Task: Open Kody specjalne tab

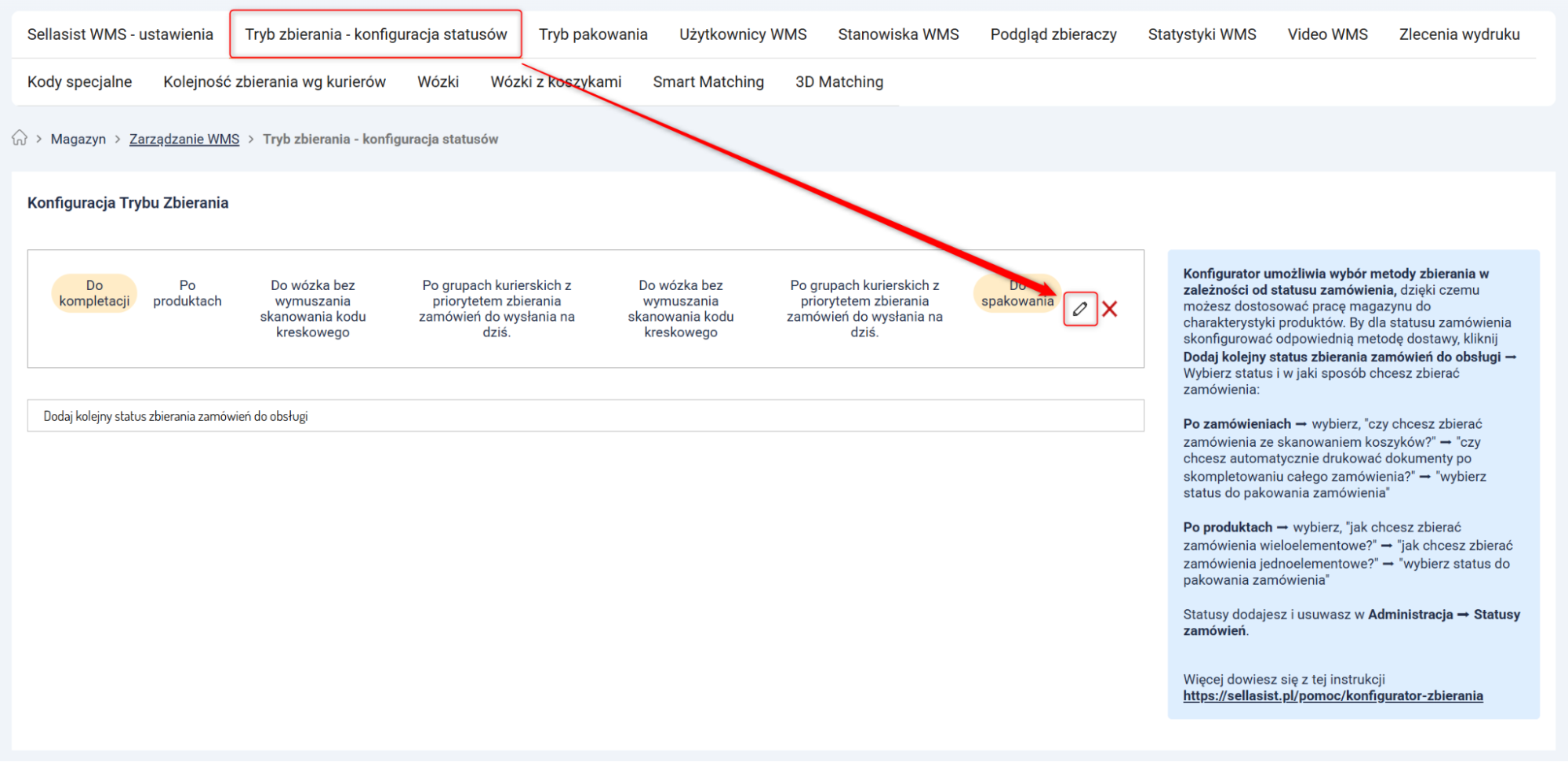Action: [x=79, y=82]
